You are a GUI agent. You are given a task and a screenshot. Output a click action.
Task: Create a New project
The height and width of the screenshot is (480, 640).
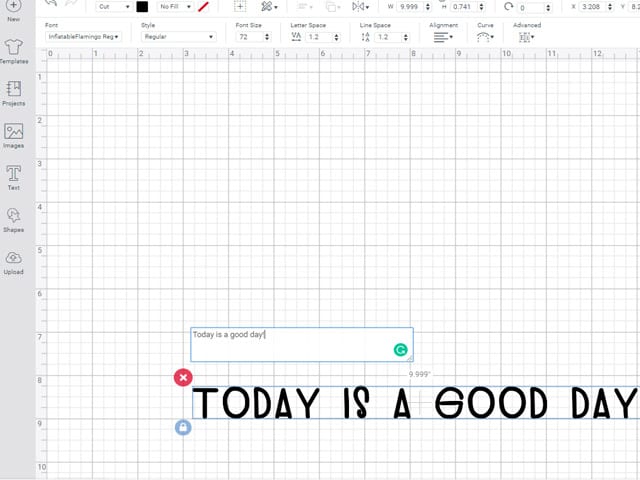13,10
